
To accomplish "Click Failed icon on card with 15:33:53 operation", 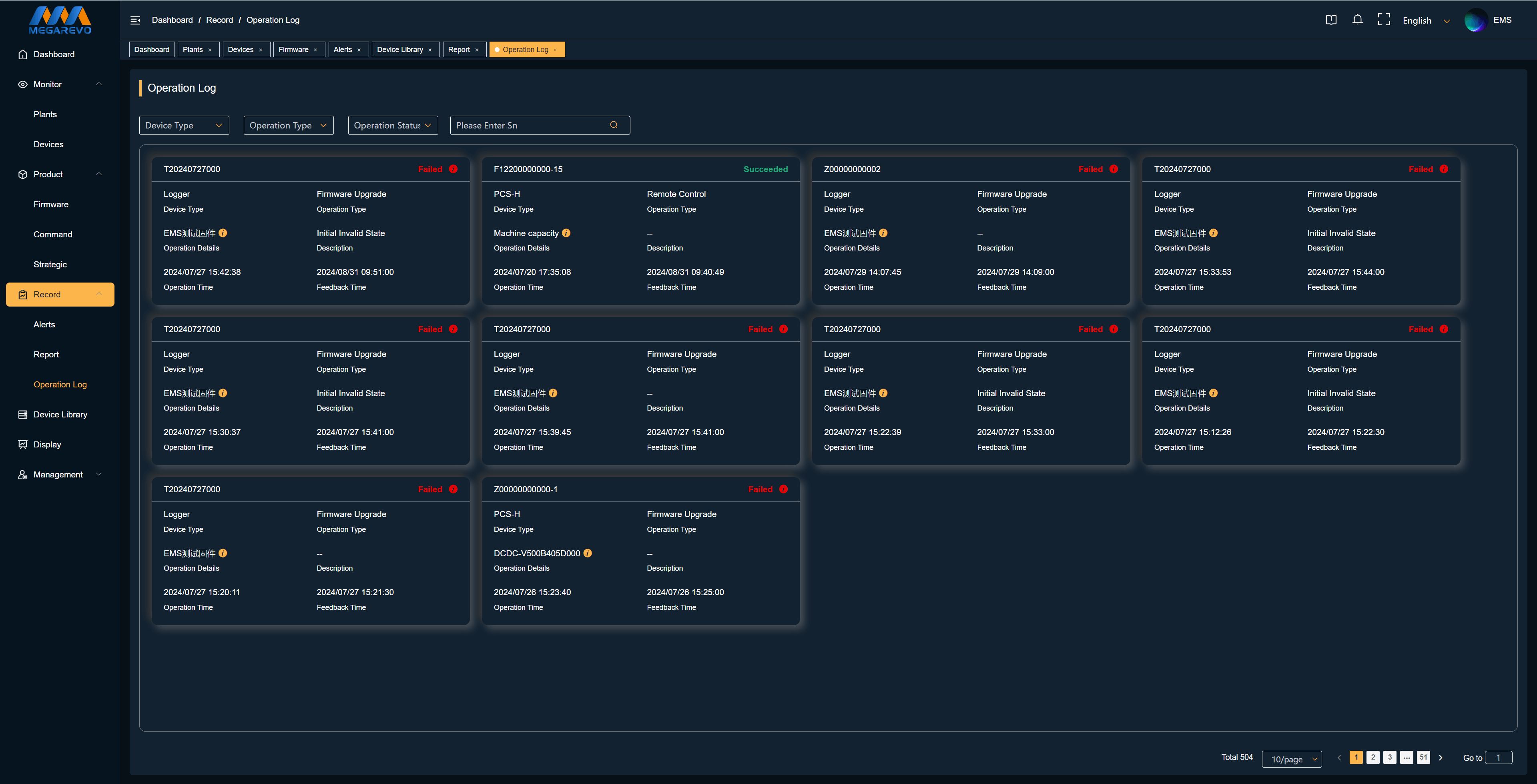I will coord(1444,169).
